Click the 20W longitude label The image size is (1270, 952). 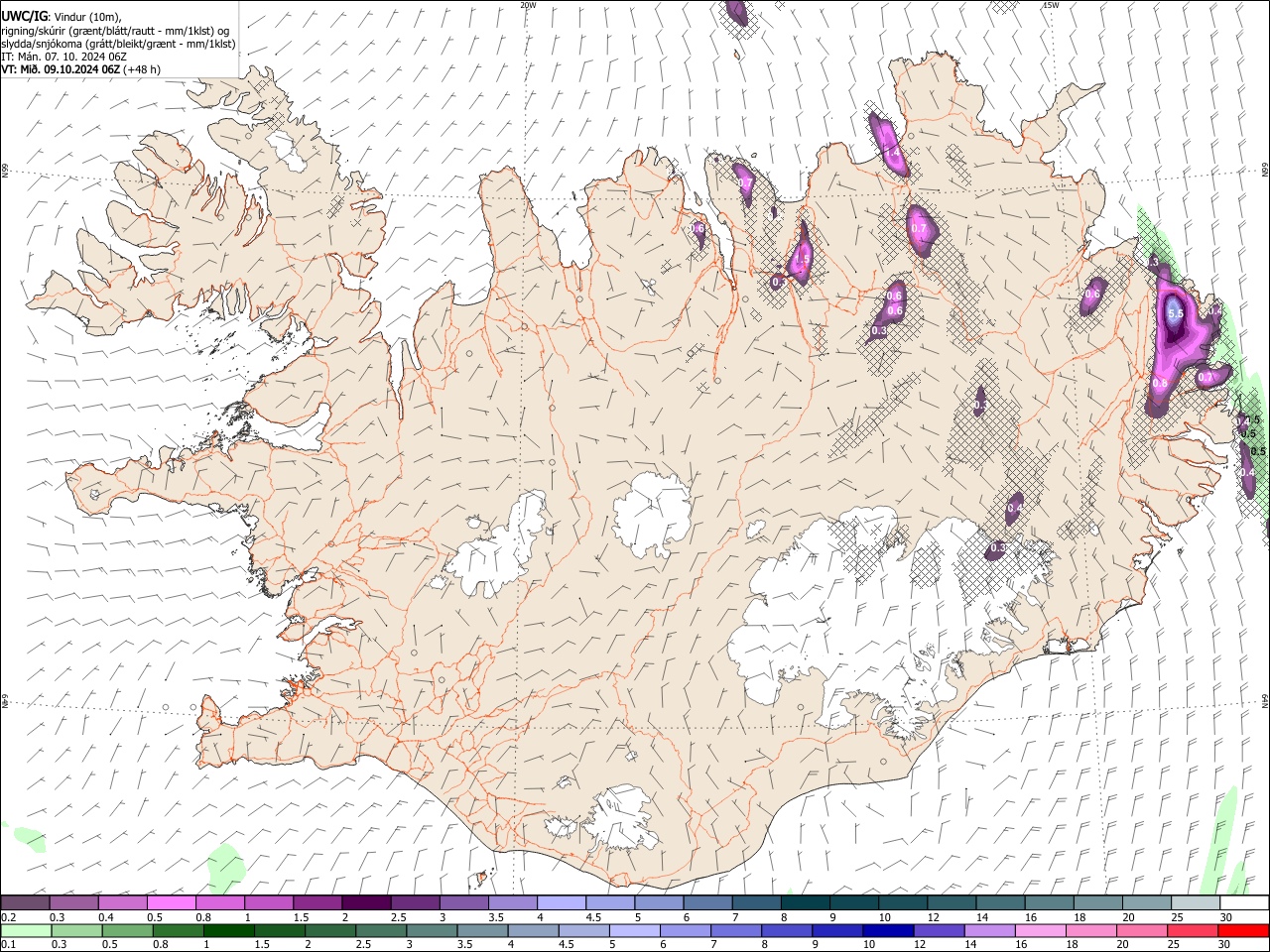pos(528,5)
